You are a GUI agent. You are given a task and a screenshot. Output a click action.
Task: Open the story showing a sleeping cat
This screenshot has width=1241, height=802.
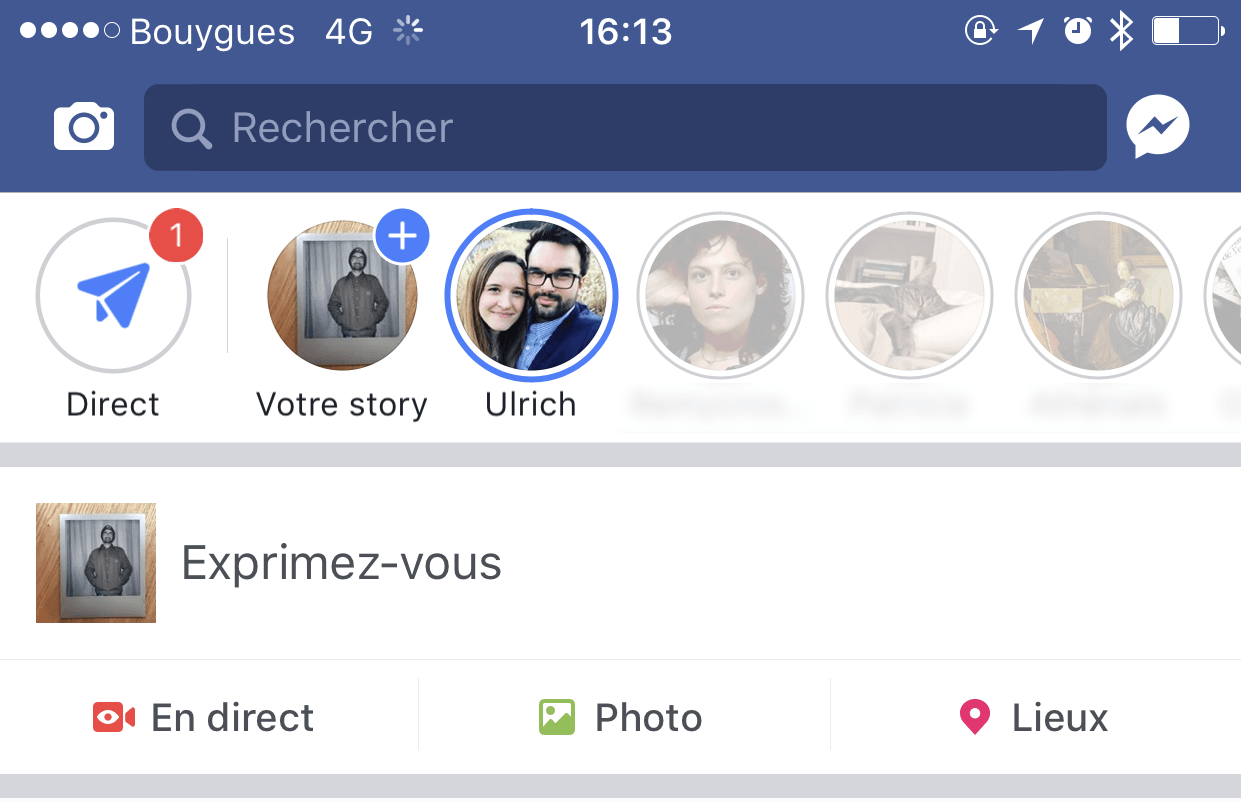[x=909, y=296]
